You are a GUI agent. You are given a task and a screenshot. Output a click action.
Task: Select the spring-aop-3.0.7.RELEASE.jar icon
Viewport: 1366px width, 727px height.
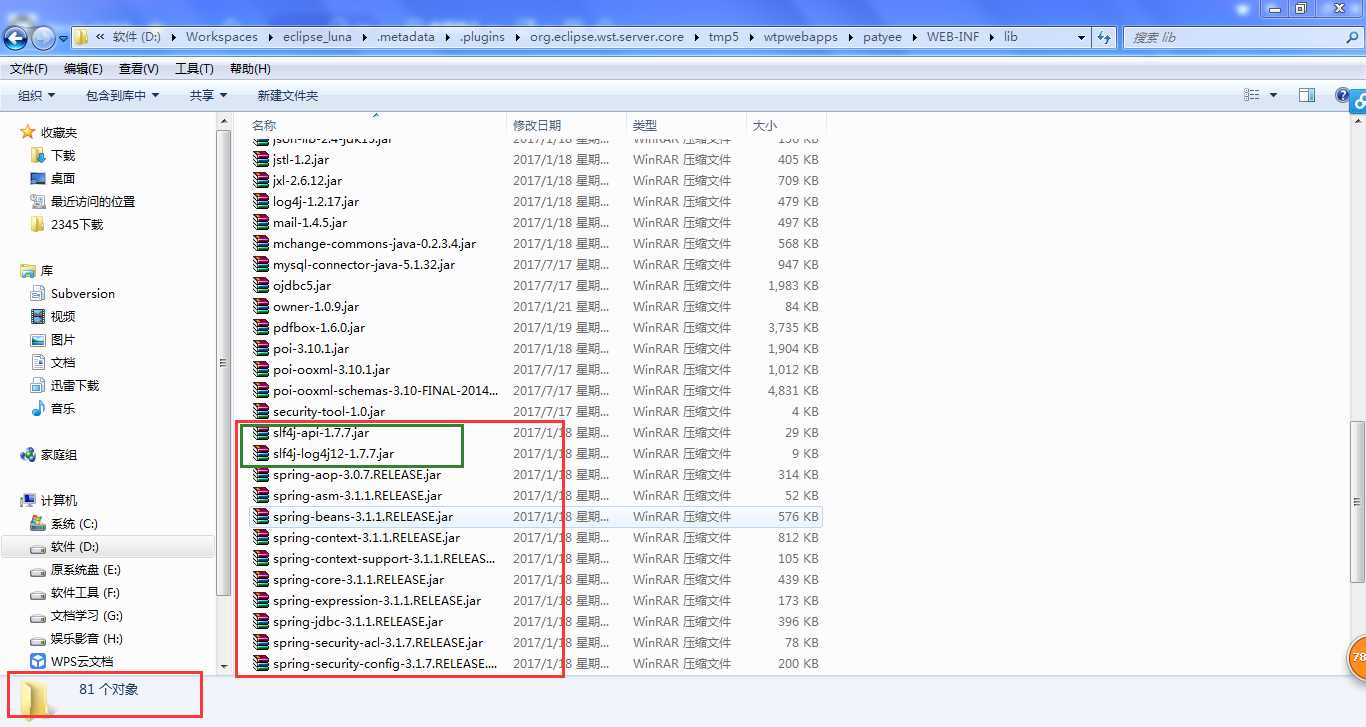(x=260, y=474)
